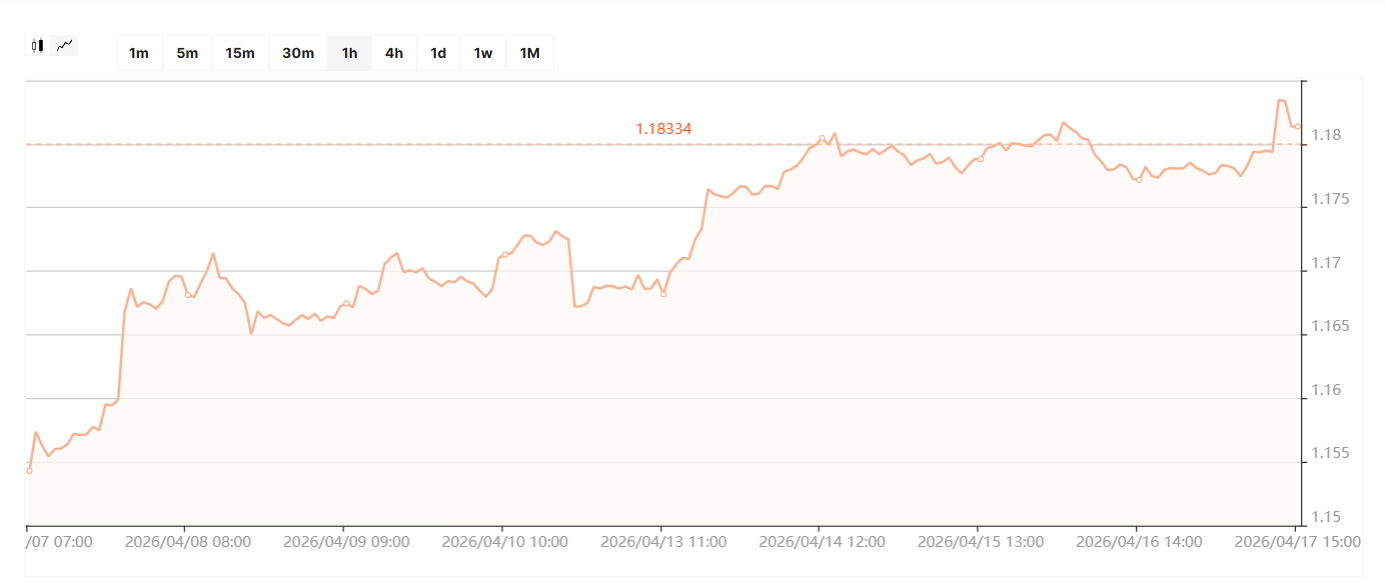Image resolution: width=1385 pixels, height=586 pixels.
Task: Choose the 15m interval
Action: click(240, 53)
